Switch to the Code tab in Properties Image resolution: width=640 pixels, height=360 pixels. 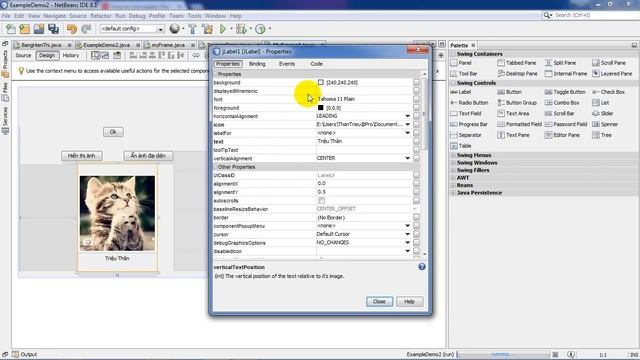coord(316,64)
